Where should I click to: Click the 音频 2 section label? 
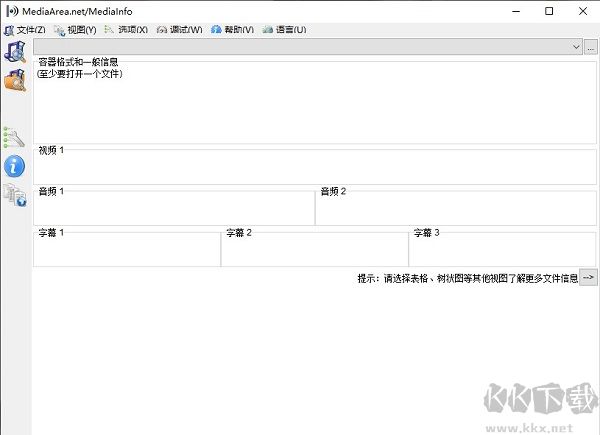coord(333,191)
